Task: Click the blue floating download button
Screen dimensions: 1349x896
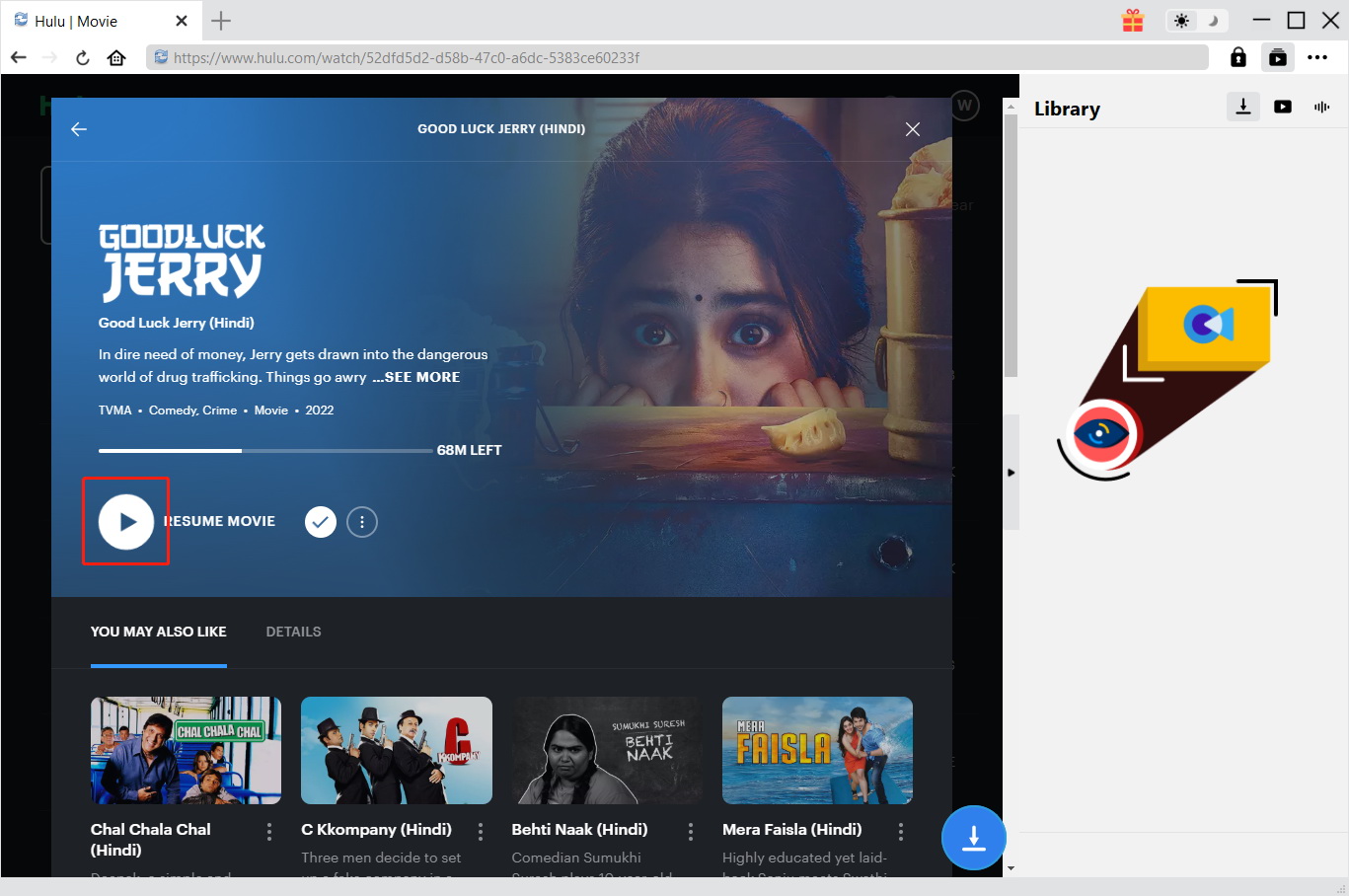Action: (x=973, y=838)
